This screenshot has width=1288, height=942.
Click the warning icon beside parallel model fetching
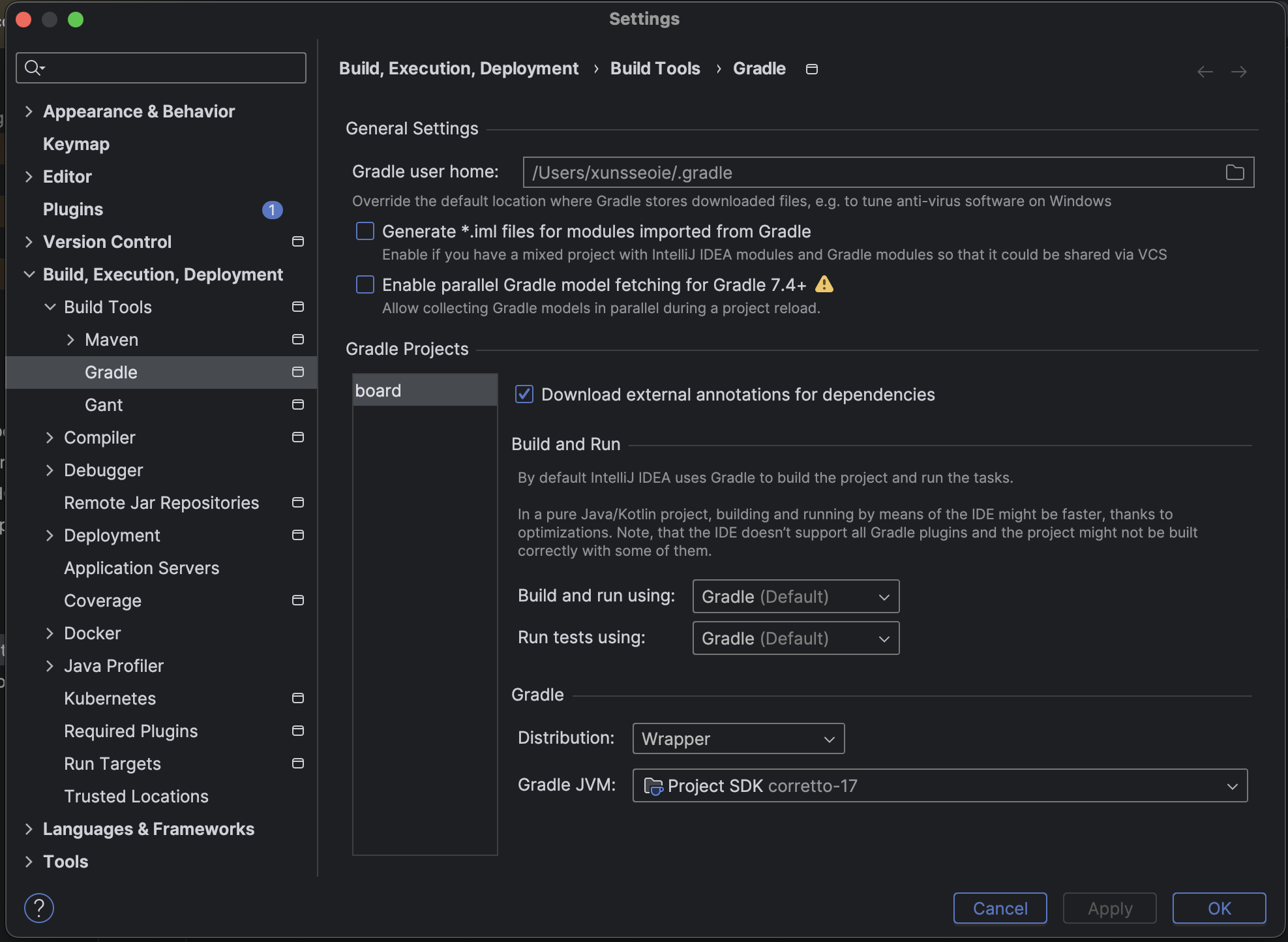tap(824, 284)
